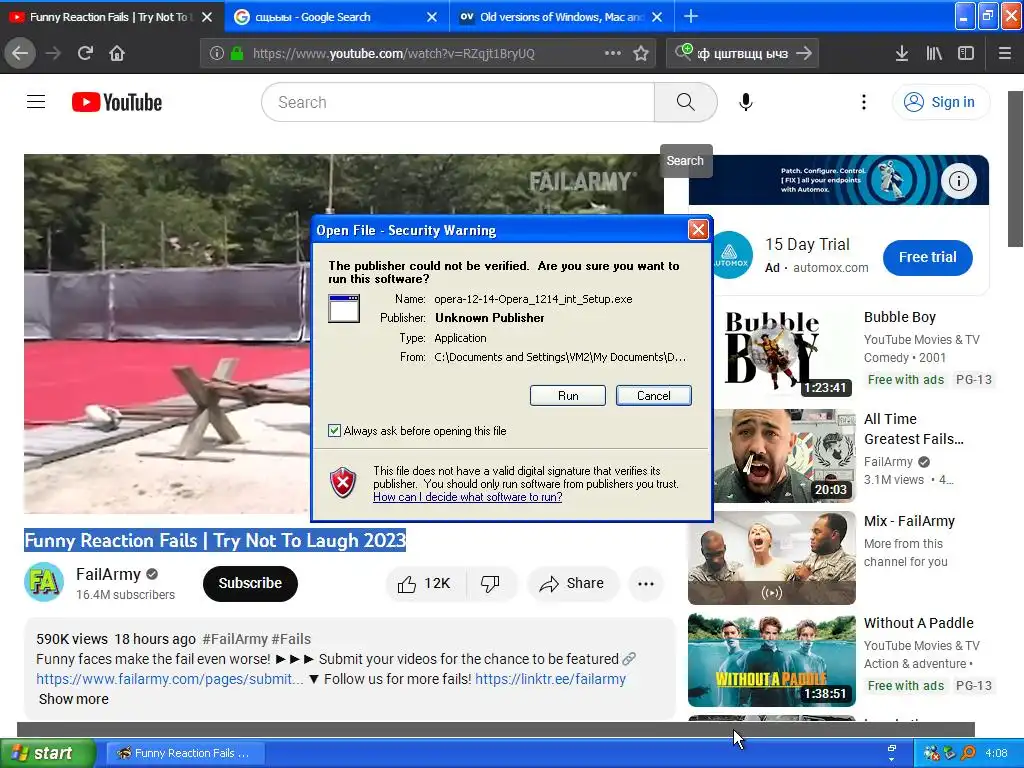The width and height of the screenshot is (1024, 768).
Task: Open How can I decide what software link
Action: tap(468, 497)
